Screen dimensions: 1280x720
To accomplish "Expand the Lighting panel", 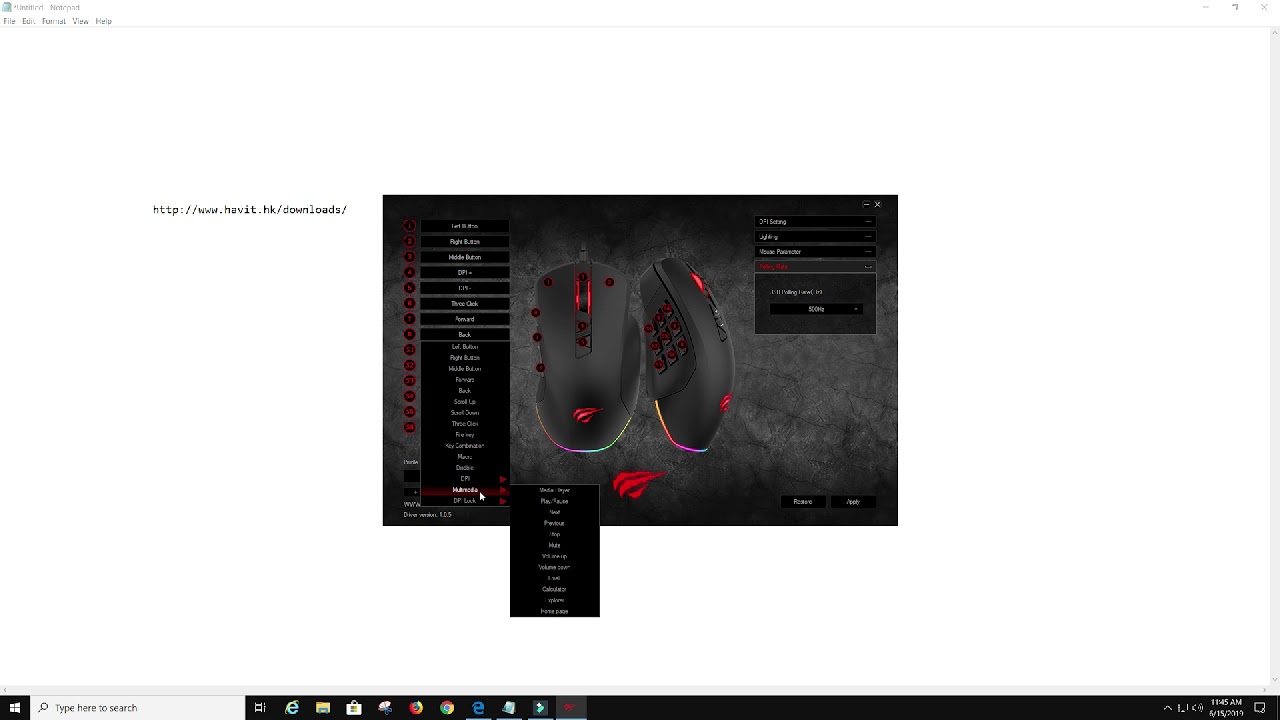I will [815, 237].
